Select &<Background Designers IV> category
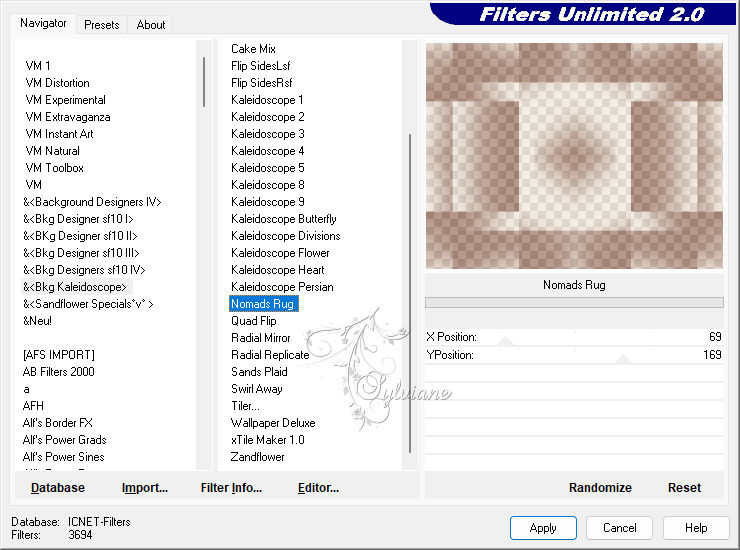The width and height of the screenshot is (740, 550). click(92, 202)
